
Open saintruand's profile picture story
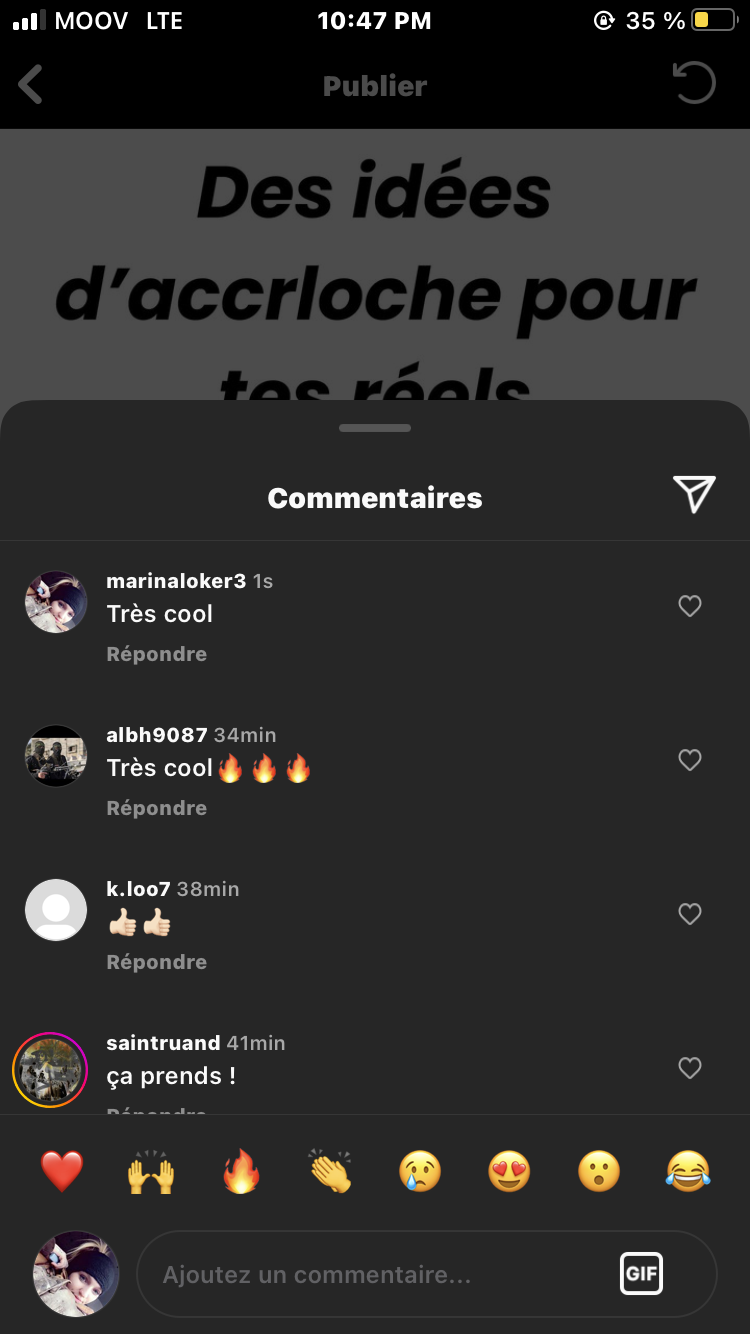pos(50,1069)
